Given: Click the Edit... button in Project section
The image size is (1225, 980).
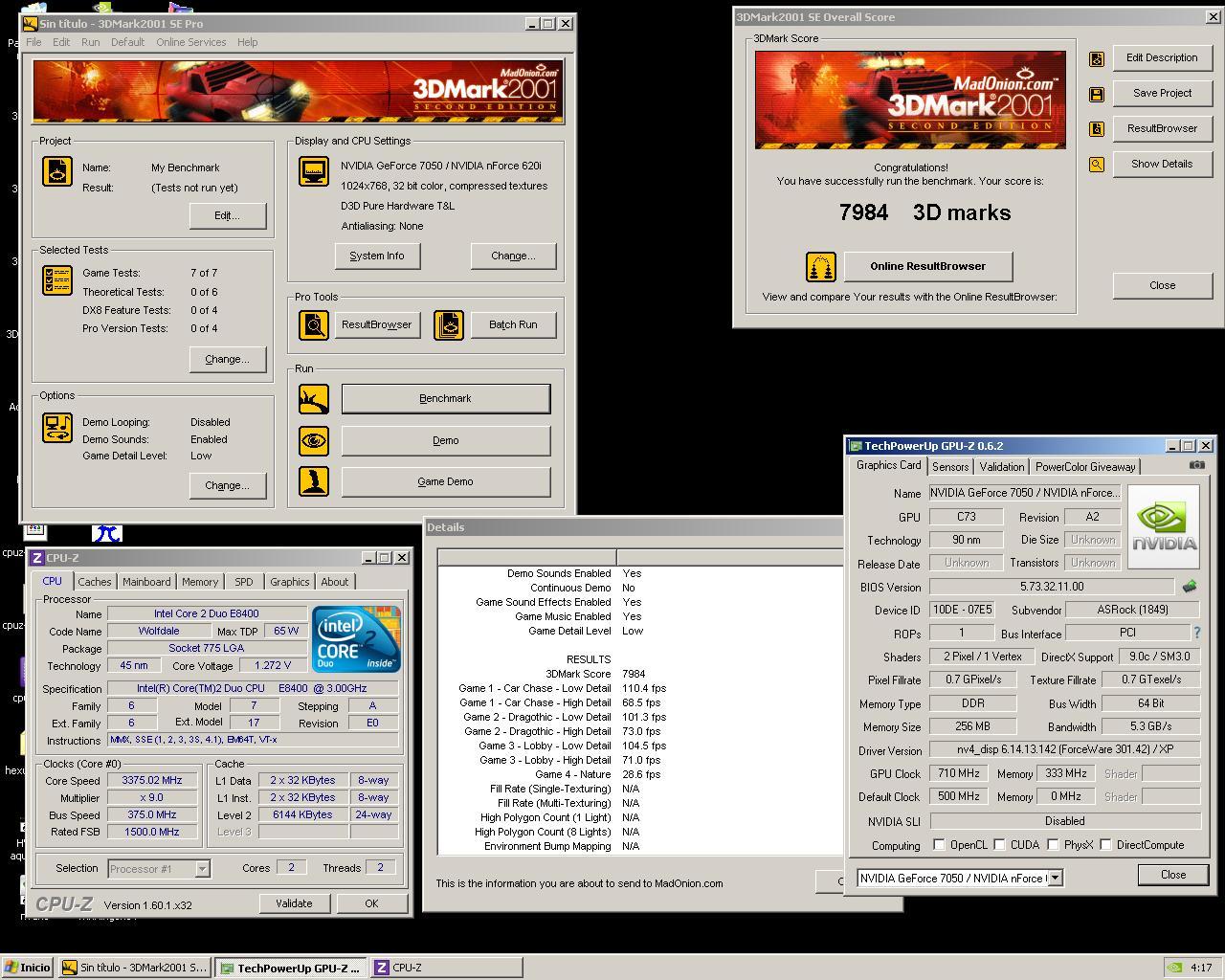Looking at the screenshot, I should (x=228, y=215).
